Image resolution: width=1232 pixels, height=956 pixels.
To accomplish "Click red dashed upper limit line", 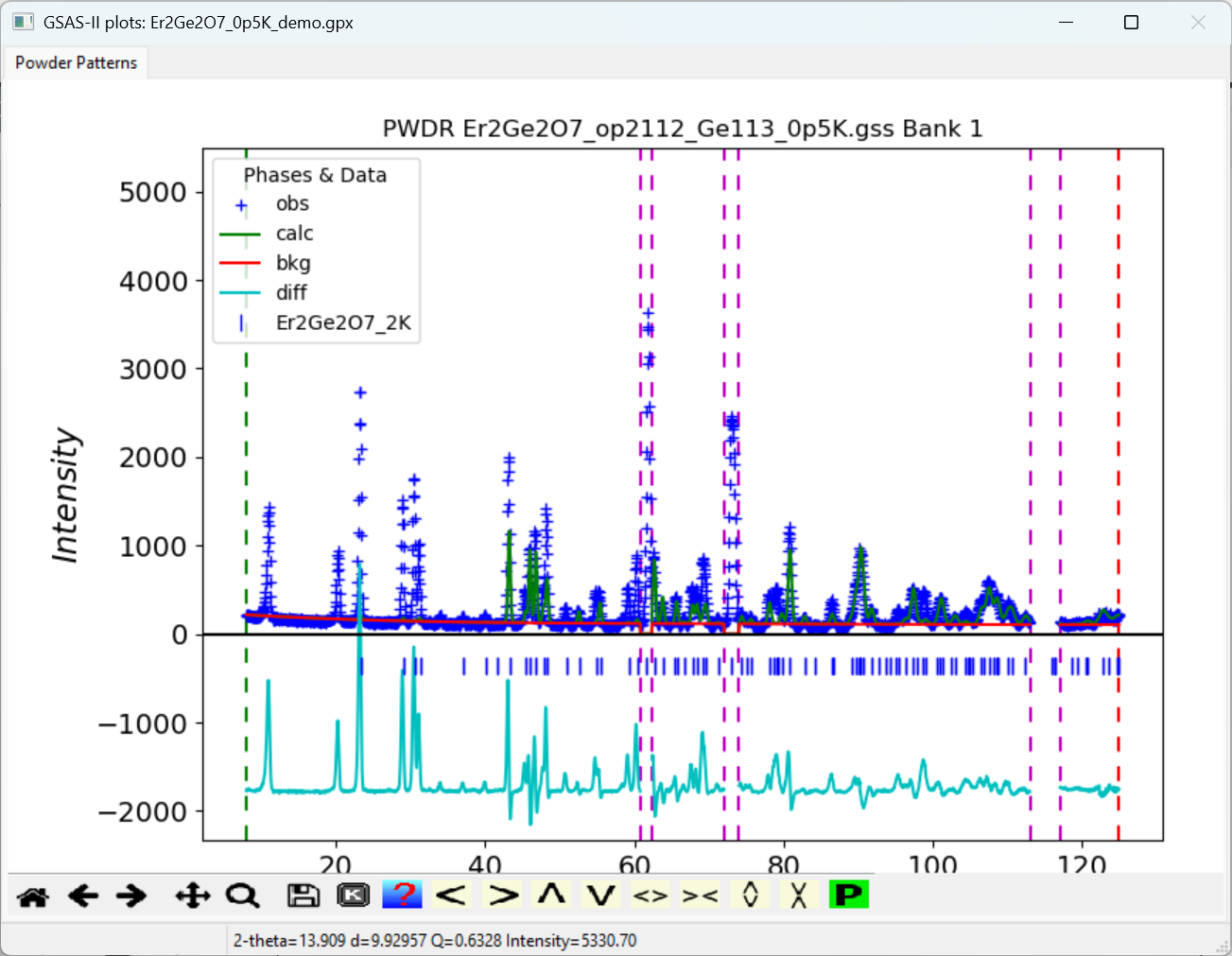I will click(1119, 495).
